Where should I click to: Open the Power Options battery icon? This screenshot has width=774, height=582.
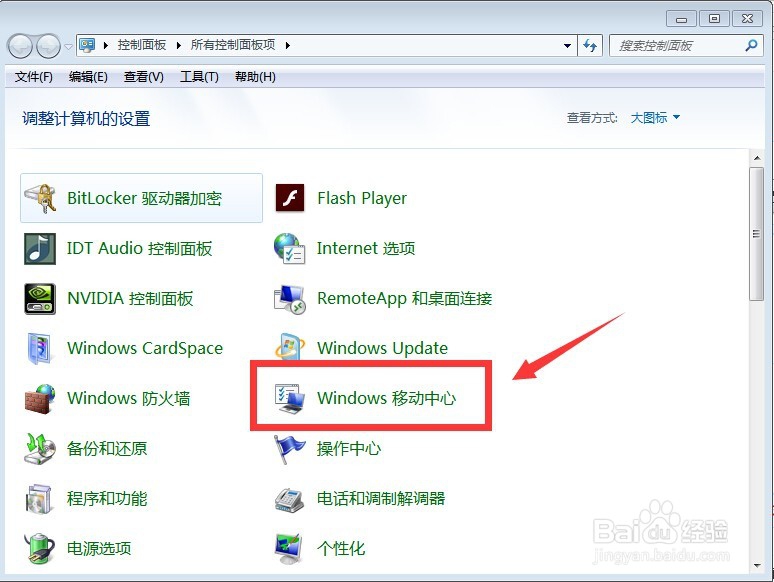tap(40, 548)
